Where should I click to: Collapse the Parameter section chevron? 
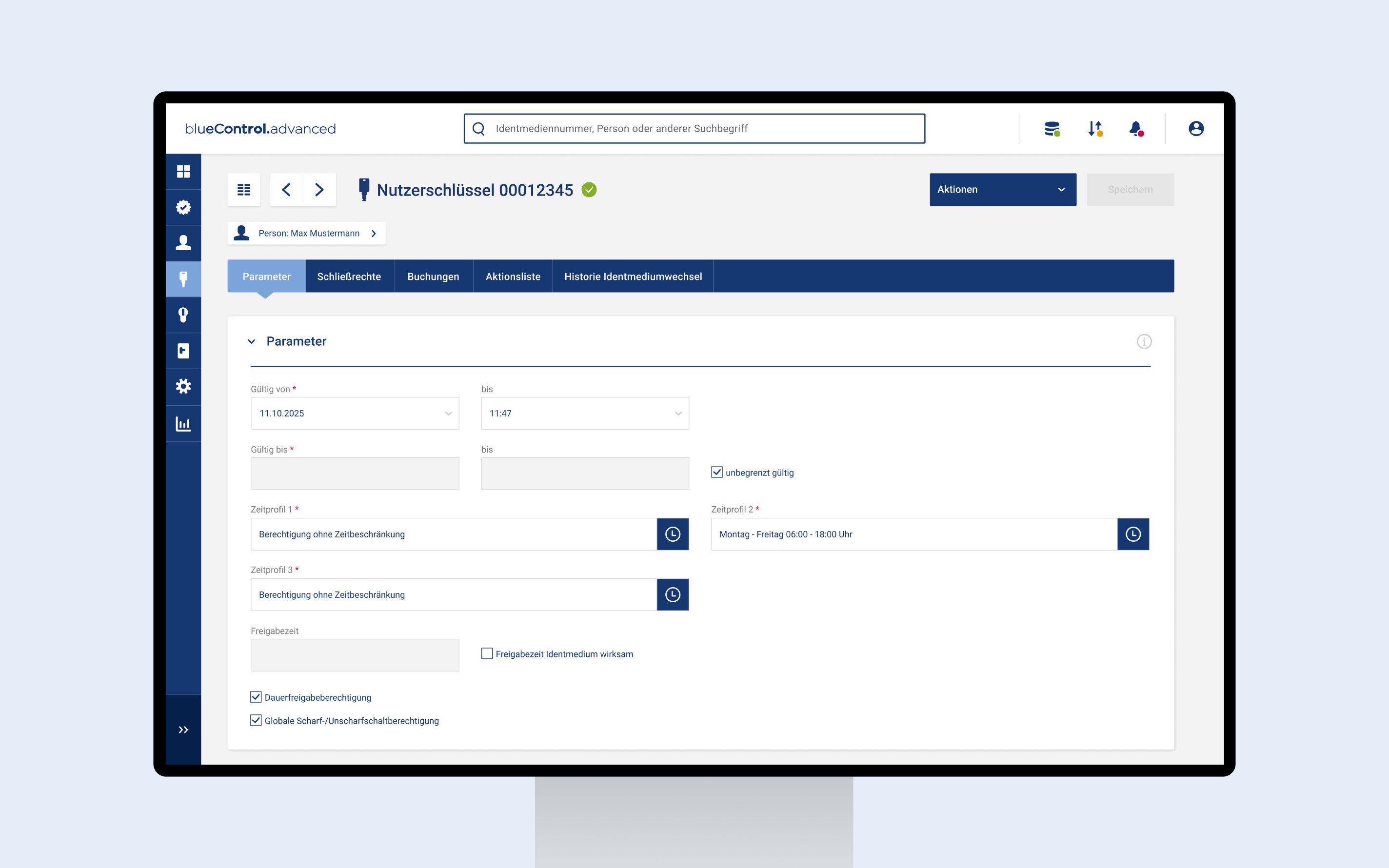251,341
